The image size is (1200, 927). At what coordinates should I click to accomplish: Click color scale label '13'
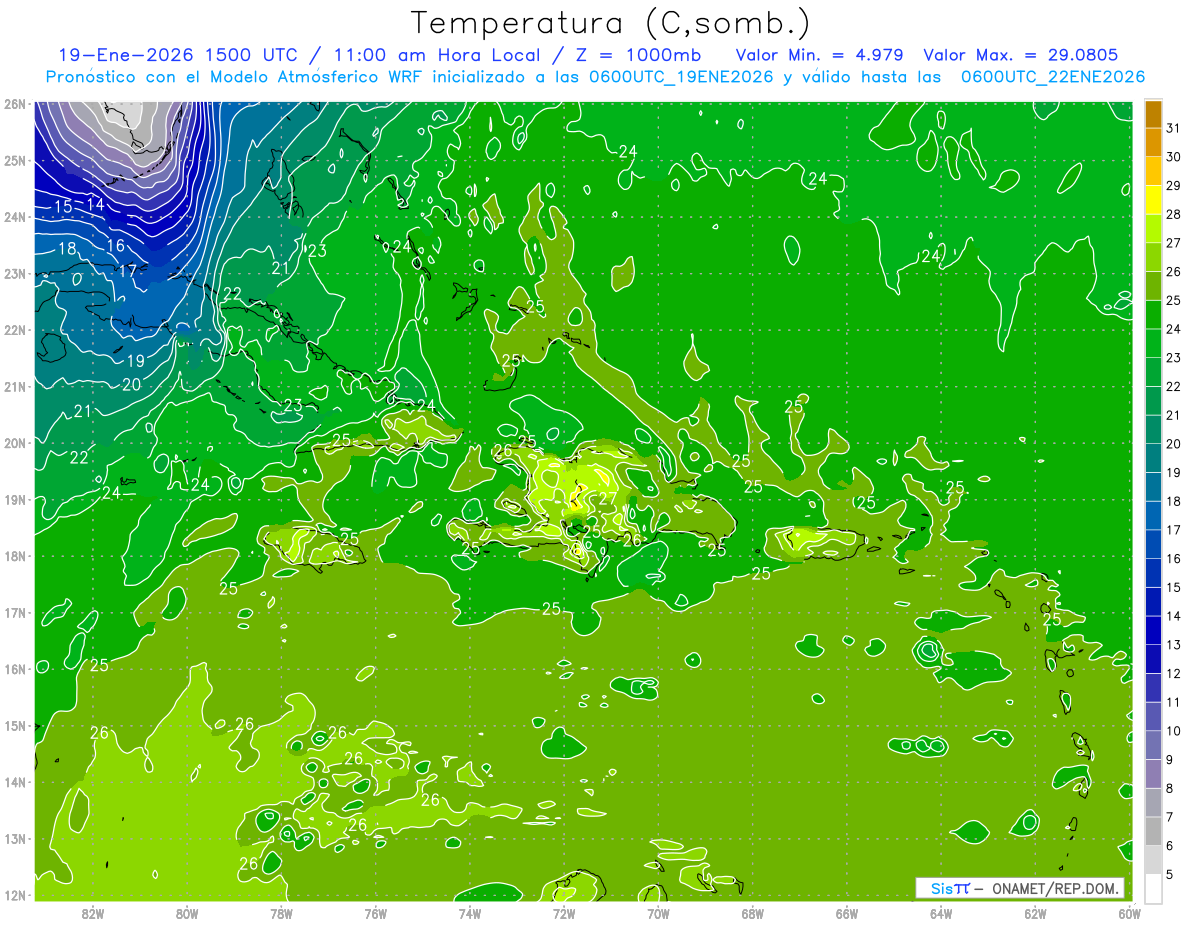1174,645
